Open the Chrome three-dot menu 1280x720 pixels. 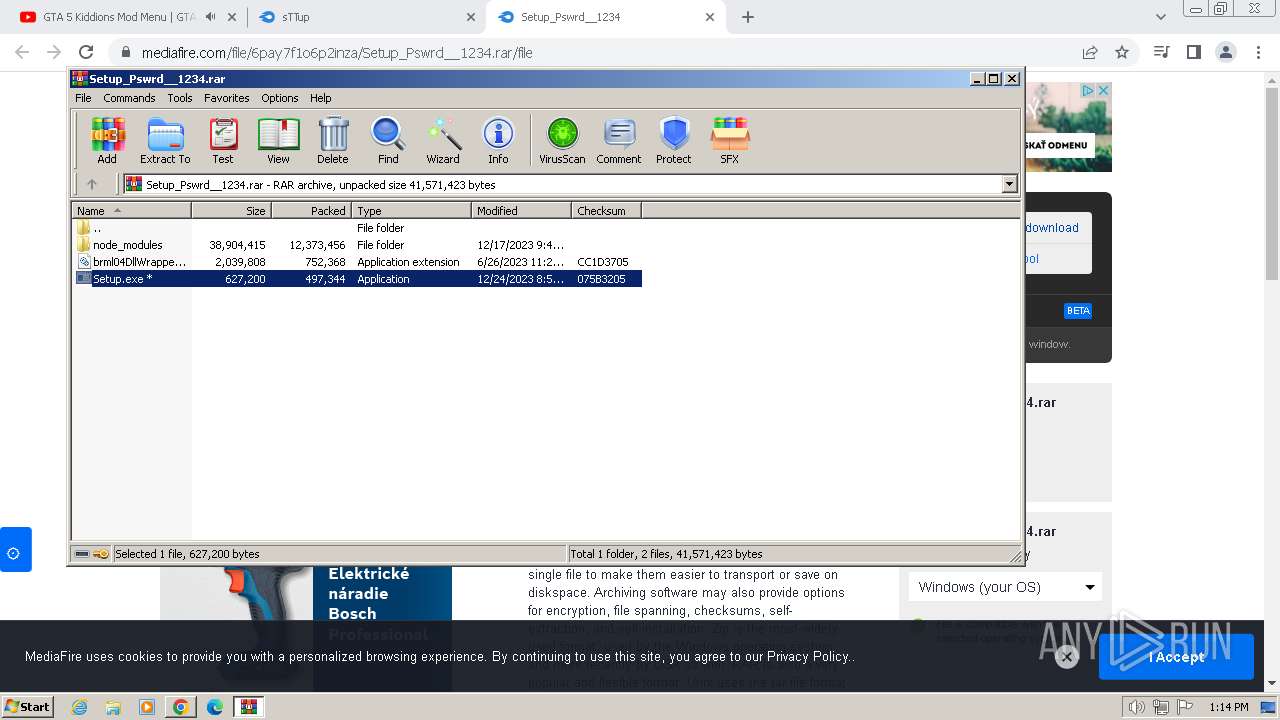(1258, 52)
